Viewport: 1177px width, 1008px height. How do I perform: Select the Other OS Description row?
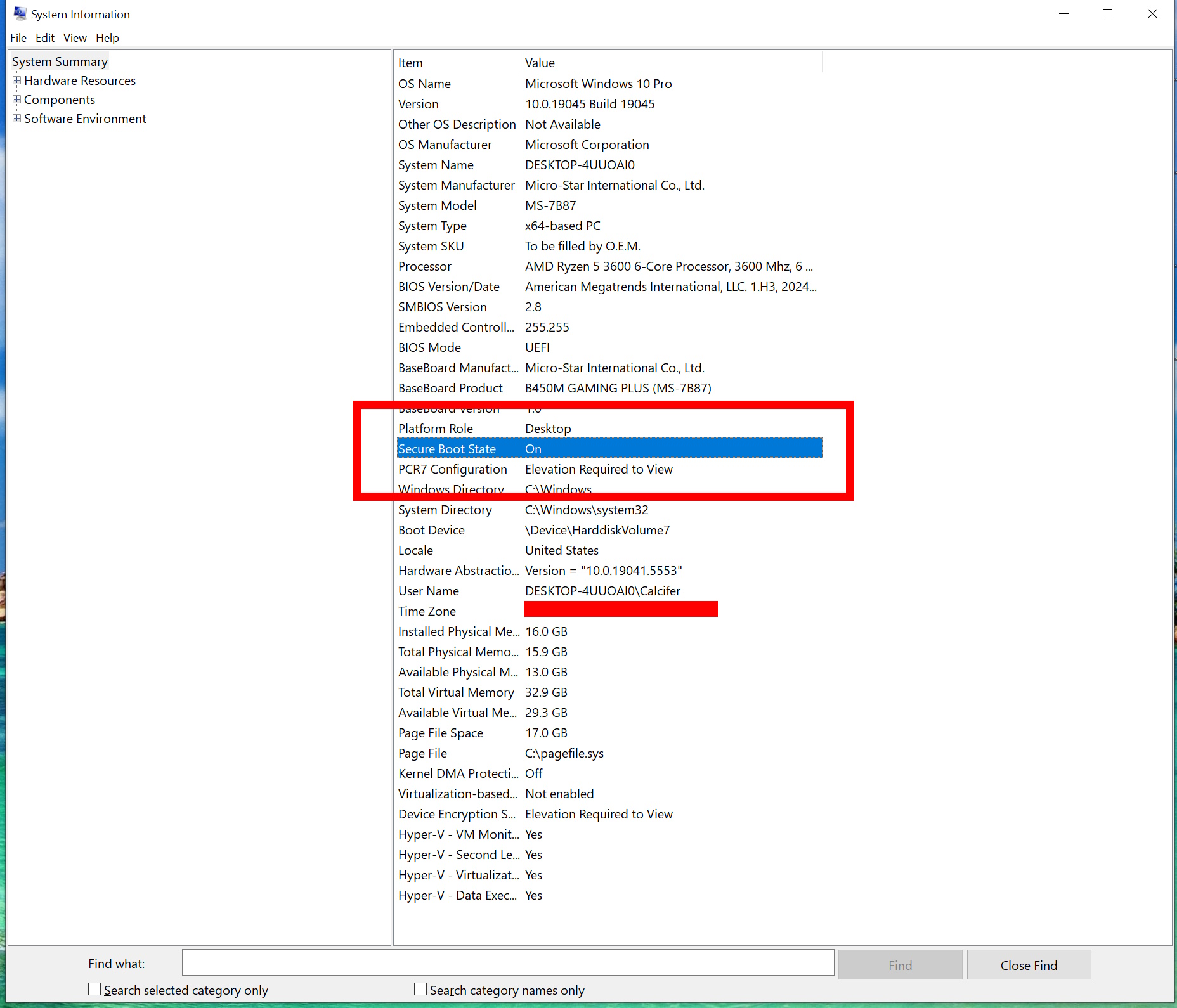pos(609,124)
